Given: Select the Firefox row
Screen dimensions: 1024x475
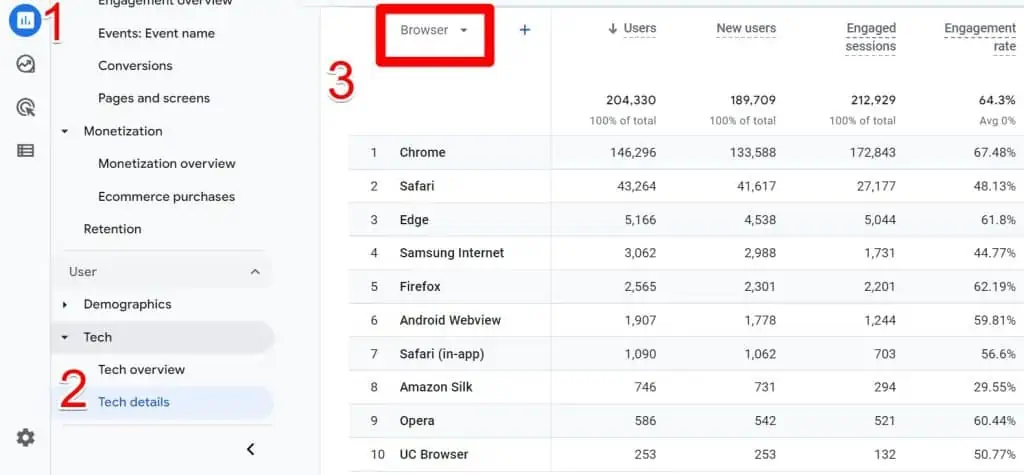Looking at the screenshot, I should click(x=686, y=287).
